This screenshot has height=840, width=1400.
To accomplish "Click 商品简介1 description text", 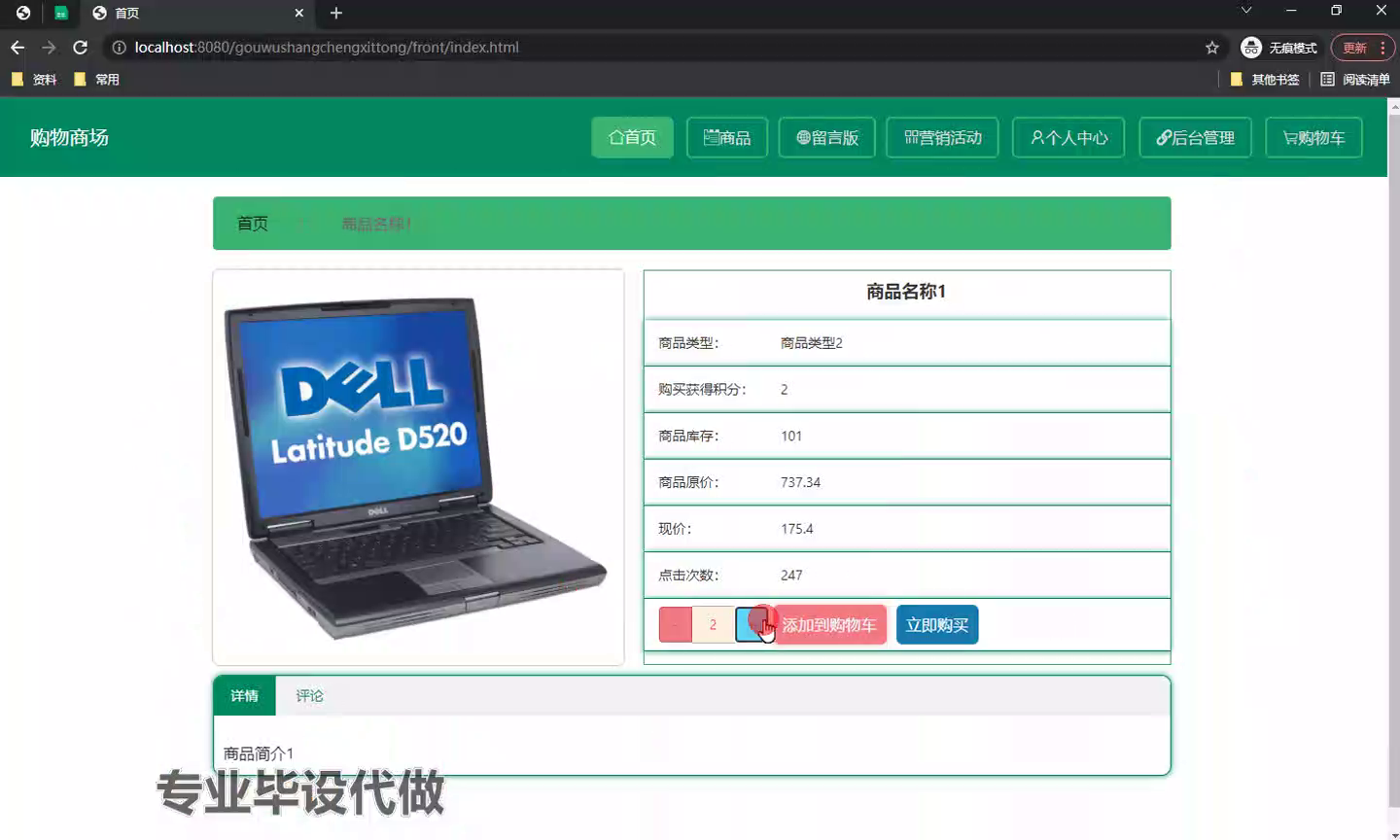I will point(259,754).
